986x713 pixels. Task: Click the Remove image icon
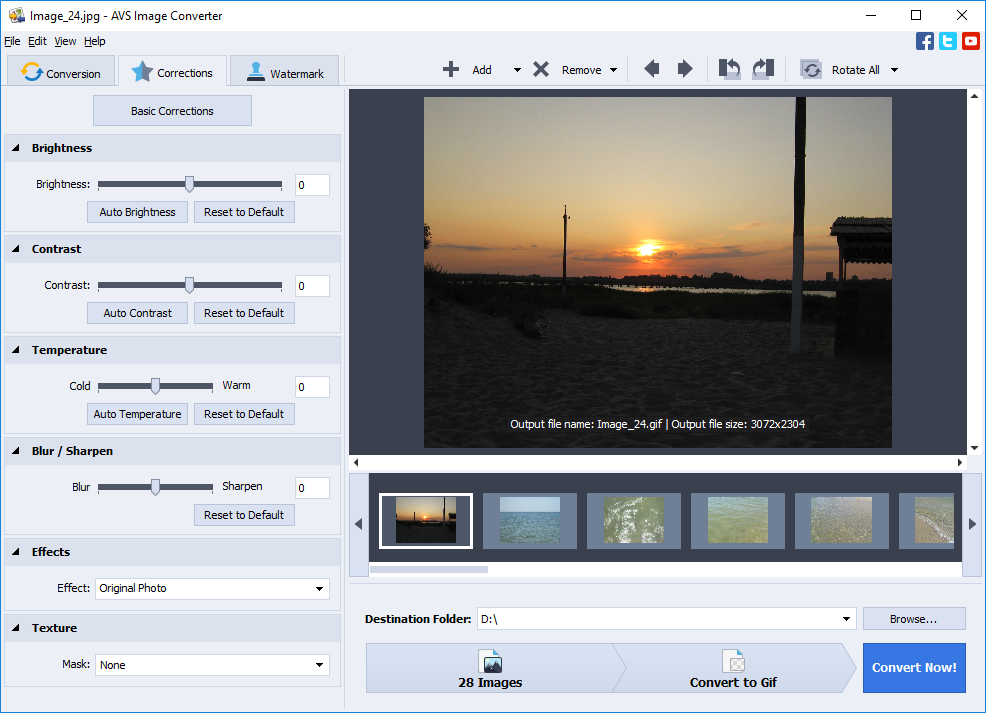[540, 69]
